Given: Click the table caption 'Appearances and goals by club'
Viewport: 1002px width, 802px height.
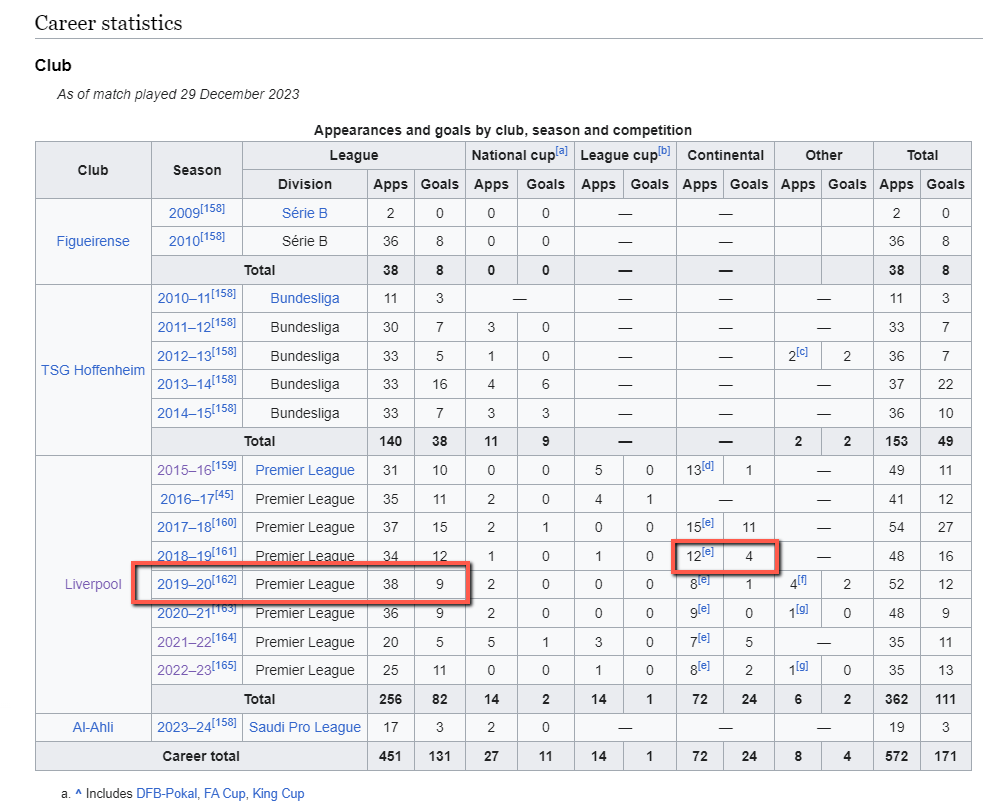Looking at the screenshot, I should [503, 130].
